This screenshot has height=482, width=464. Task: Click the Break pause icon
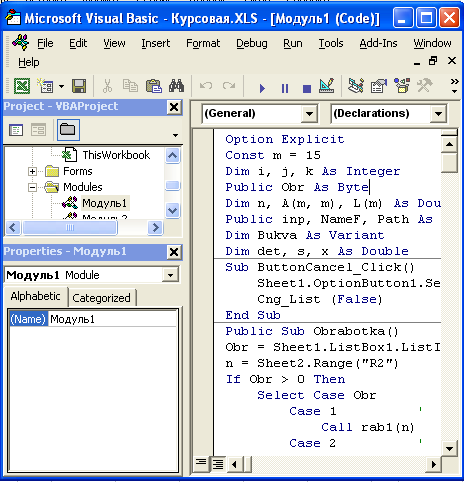(285, 88)
